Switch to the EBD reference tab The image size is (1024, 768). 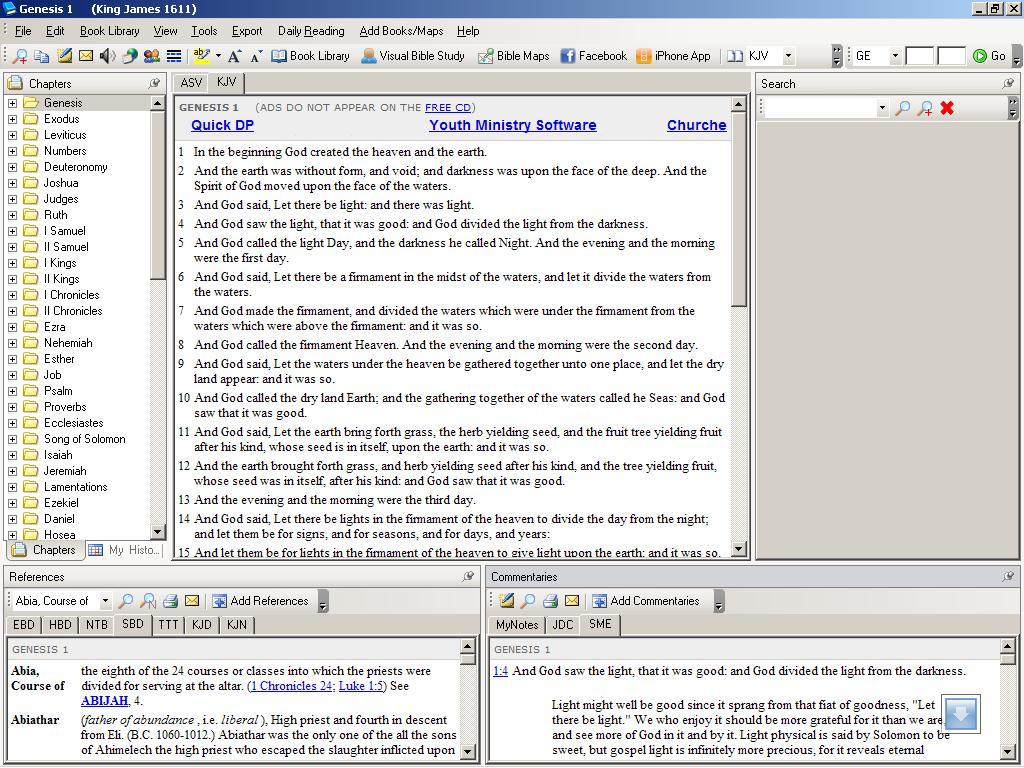coord(24,625)
